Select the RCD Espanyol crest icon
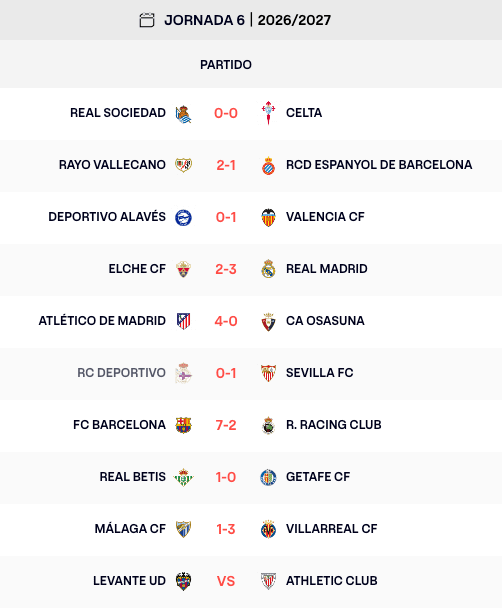502x613 pixels. coord(268,165)
